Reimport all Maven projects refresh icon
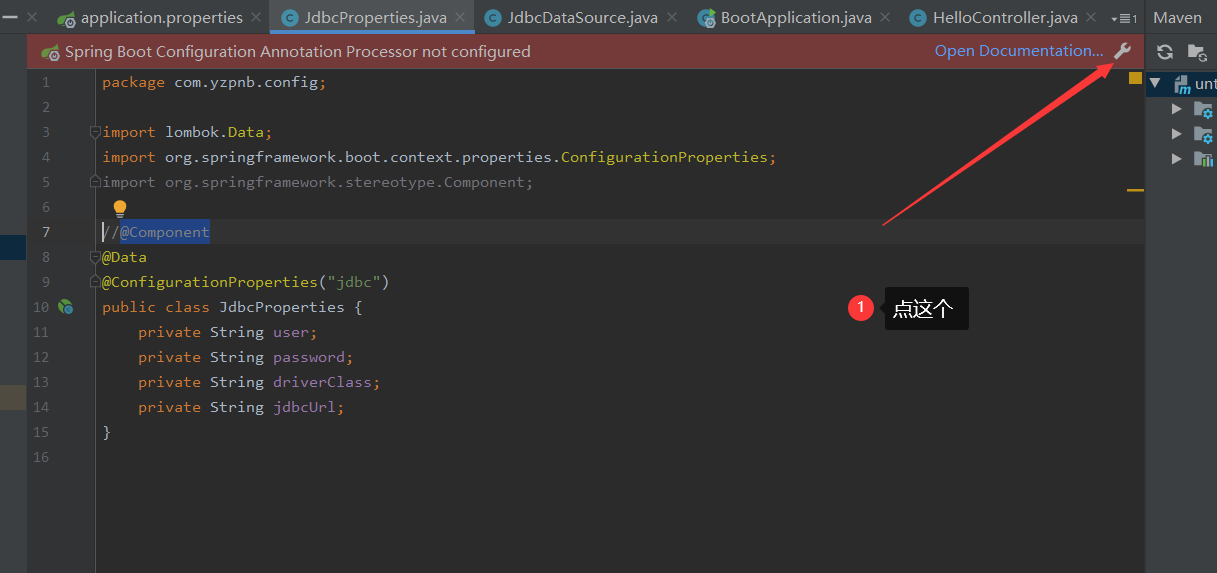The image size is (1217, 573). (x=1165, y=52)
